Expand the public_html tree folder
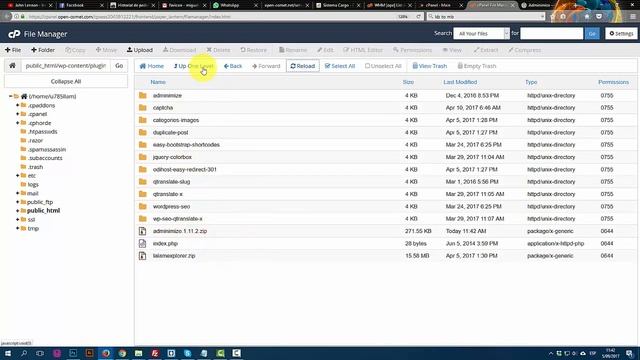 click(x=18, y=211)
